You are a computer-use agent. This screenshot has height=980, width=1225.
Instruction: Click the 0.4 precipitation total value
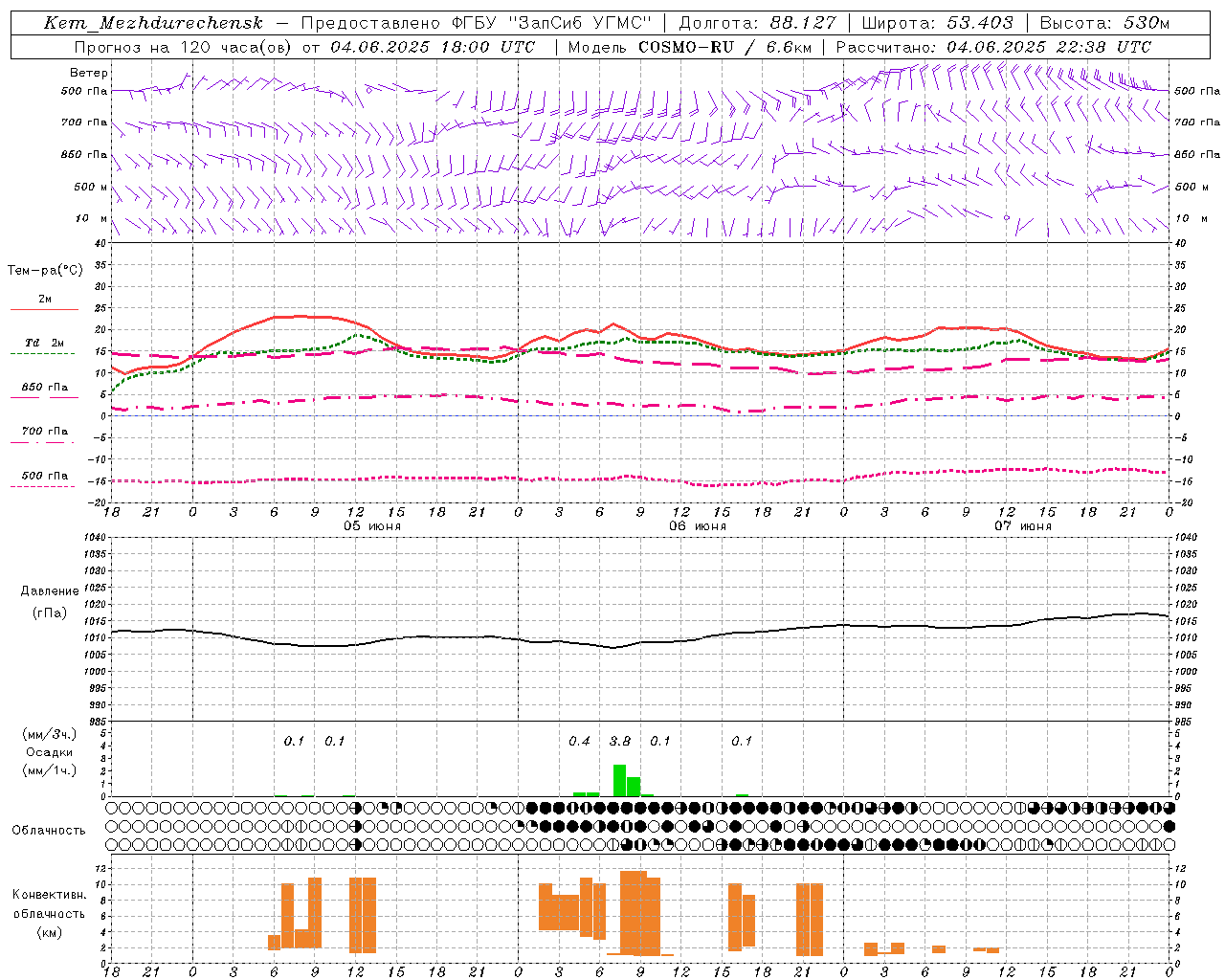[x=579, y=742]
